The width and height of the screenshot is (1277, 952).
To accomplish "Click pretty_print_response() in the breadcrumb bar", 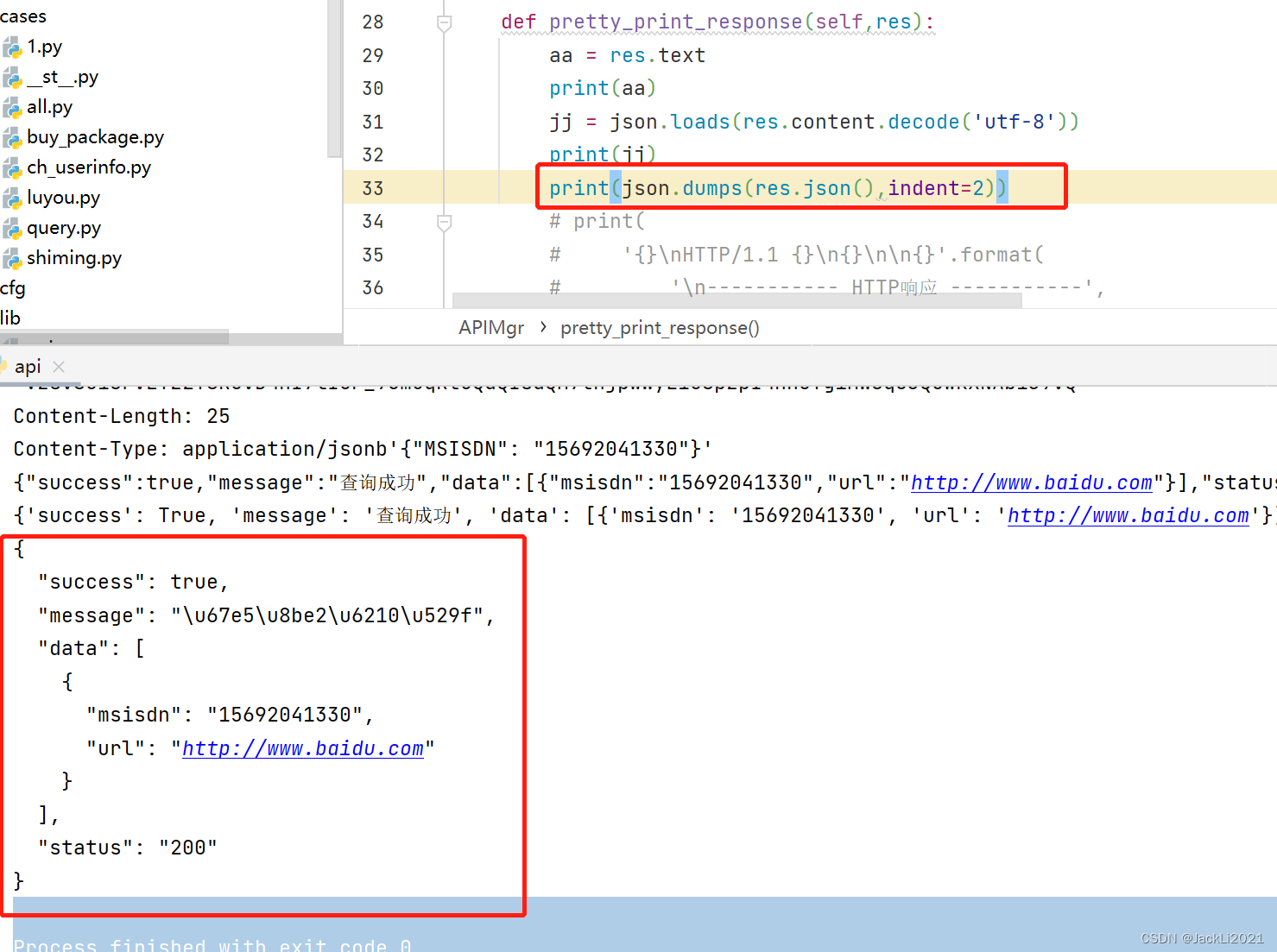I will tap(660, 328).
